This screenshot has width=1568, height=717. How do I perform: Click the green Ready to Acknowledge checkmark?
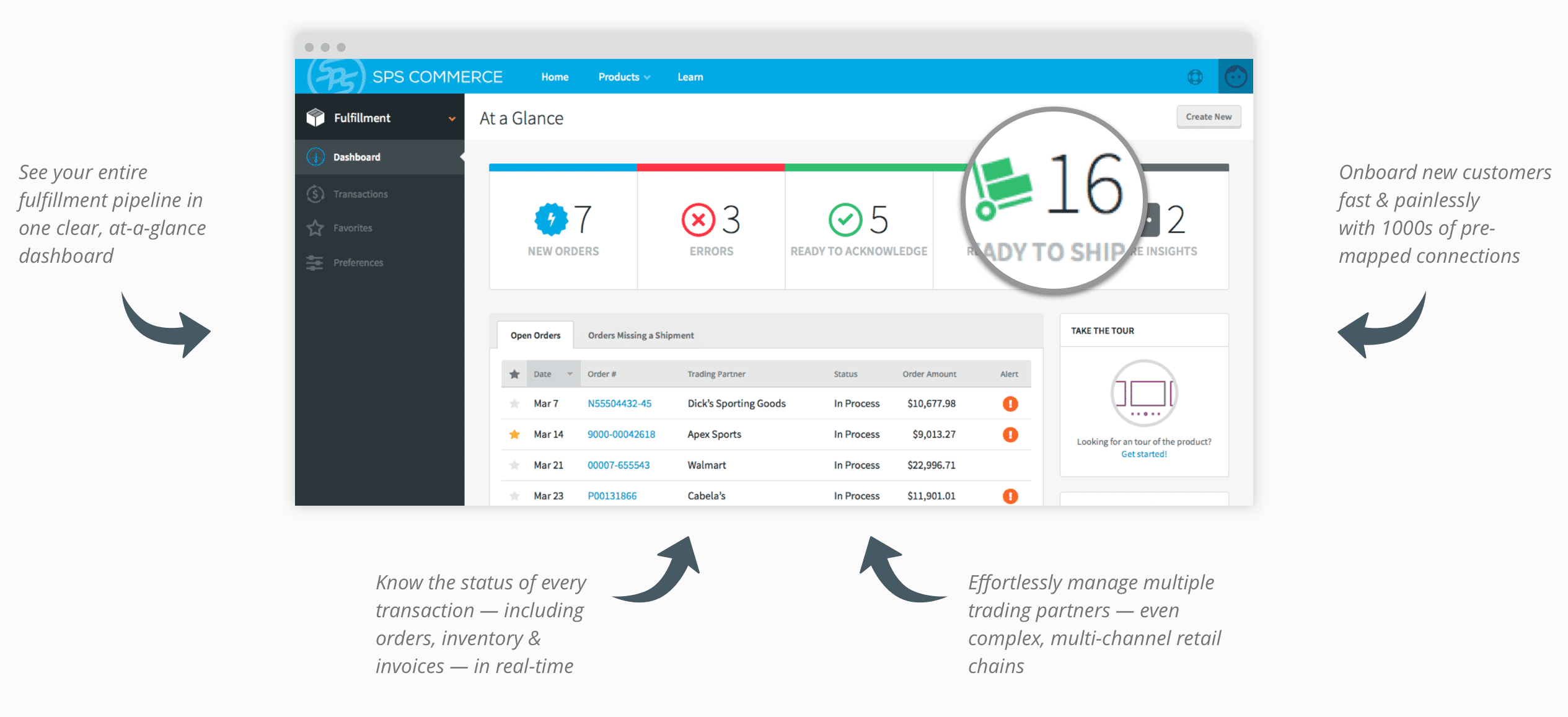(x=845, y=219)
